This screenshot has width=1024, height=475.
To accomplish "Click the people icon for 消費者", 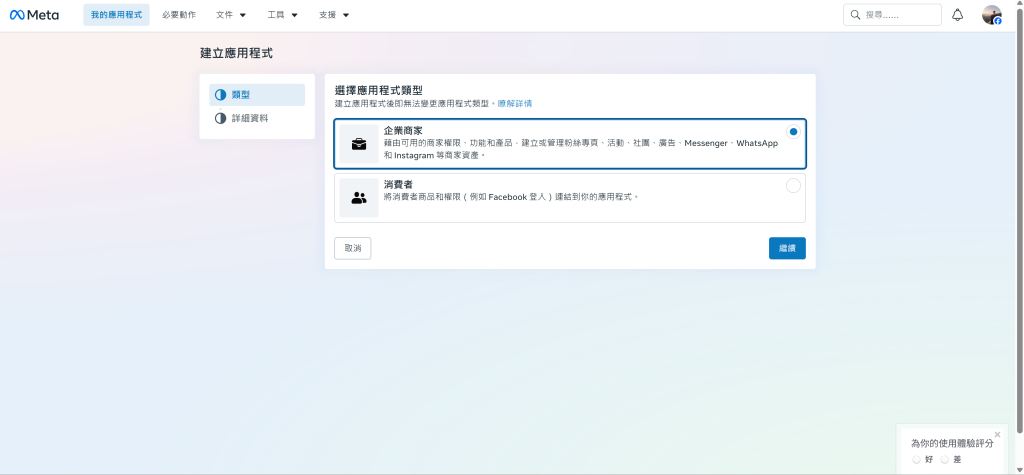I will pos(359,198).
